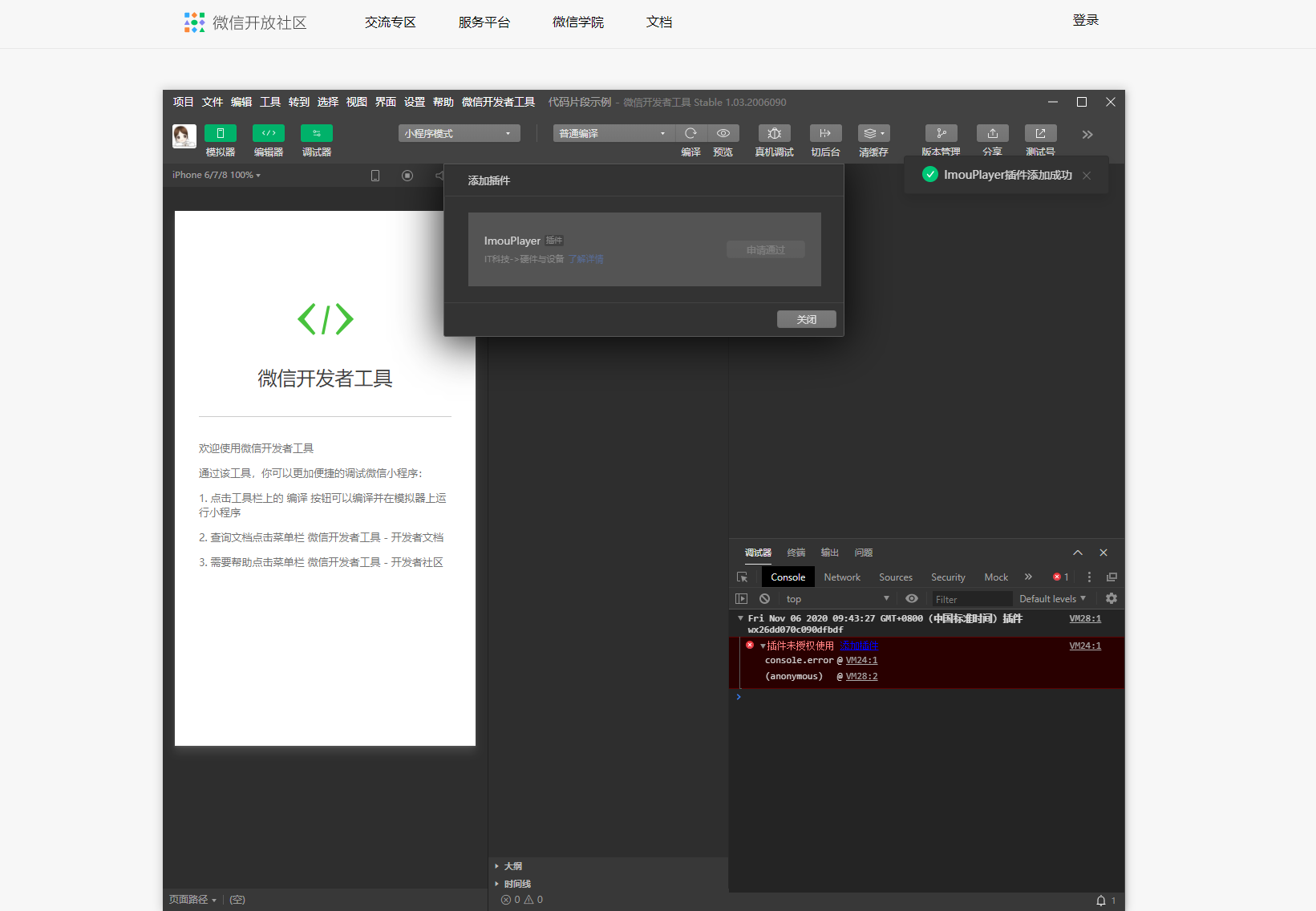Open the 项目 menu

coord(184,102)
